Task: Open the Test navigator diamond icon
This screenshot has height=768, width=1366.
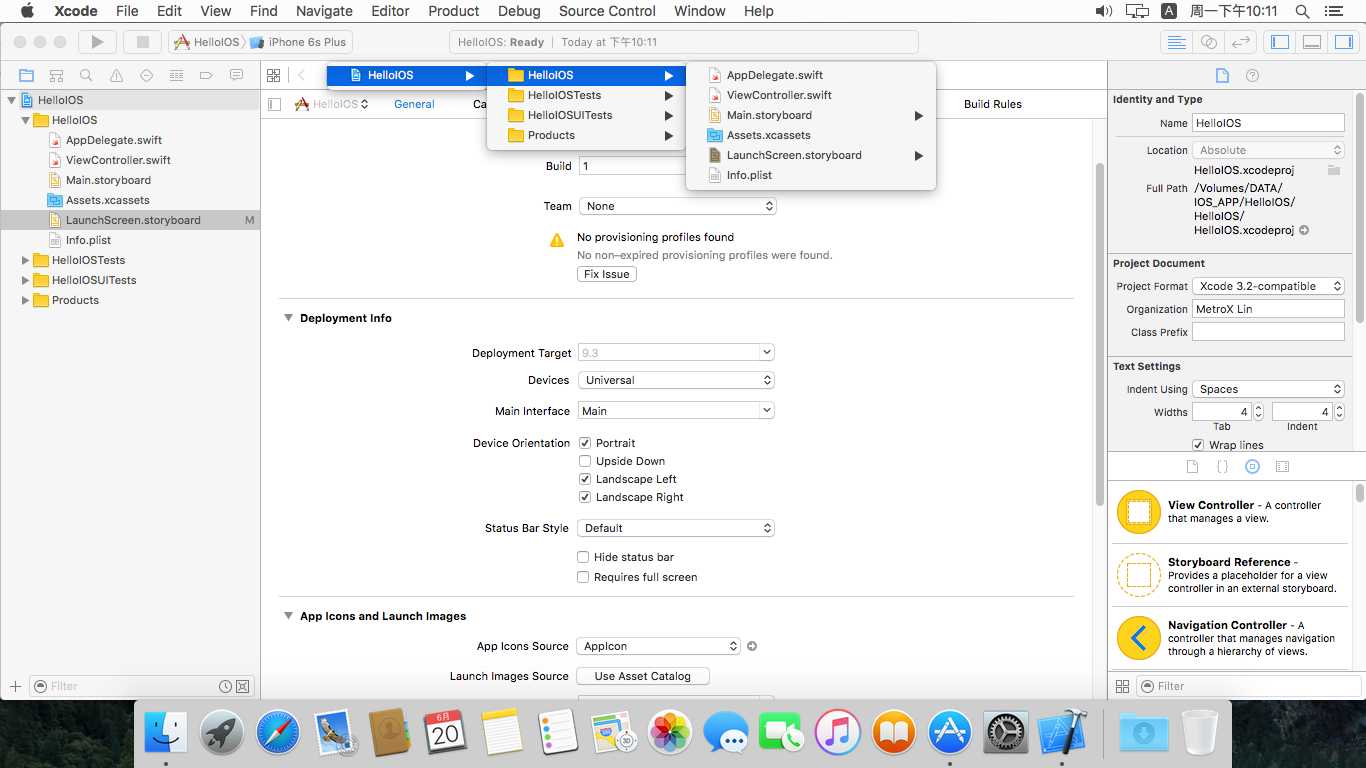Action: point(146,75)
